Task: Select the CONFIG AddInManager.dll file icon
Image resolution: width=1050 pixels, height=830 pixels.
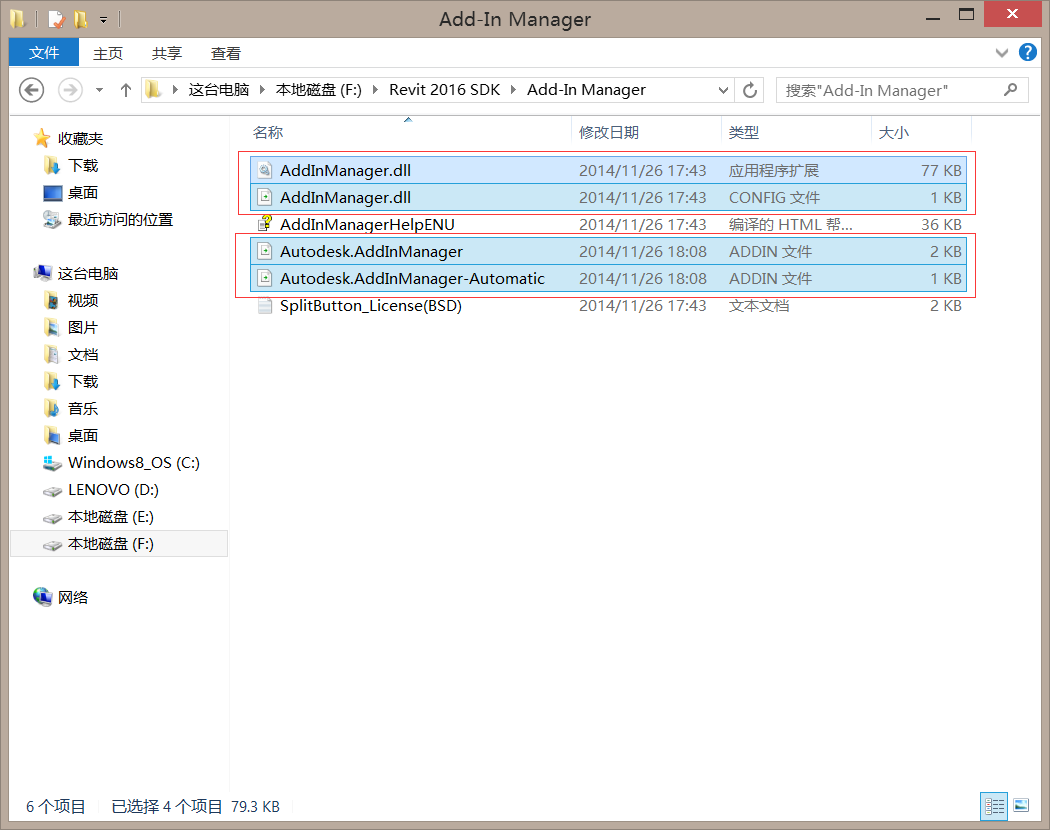Action: pos(265,197)
